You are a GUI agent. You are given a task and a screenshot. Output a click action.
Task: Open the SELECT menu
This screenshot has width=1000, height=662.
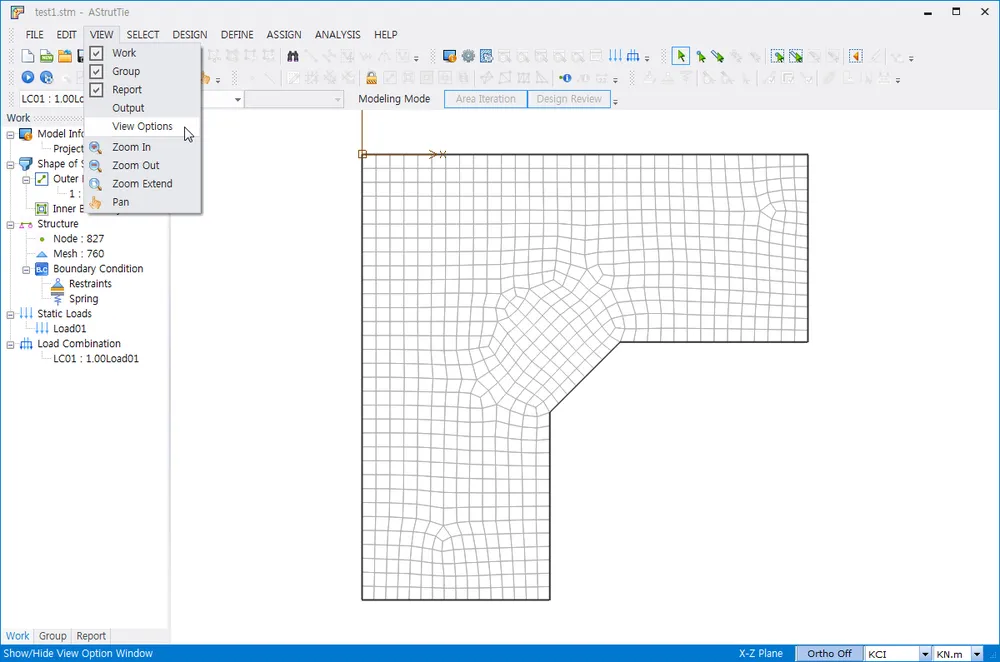pos(143,34)
